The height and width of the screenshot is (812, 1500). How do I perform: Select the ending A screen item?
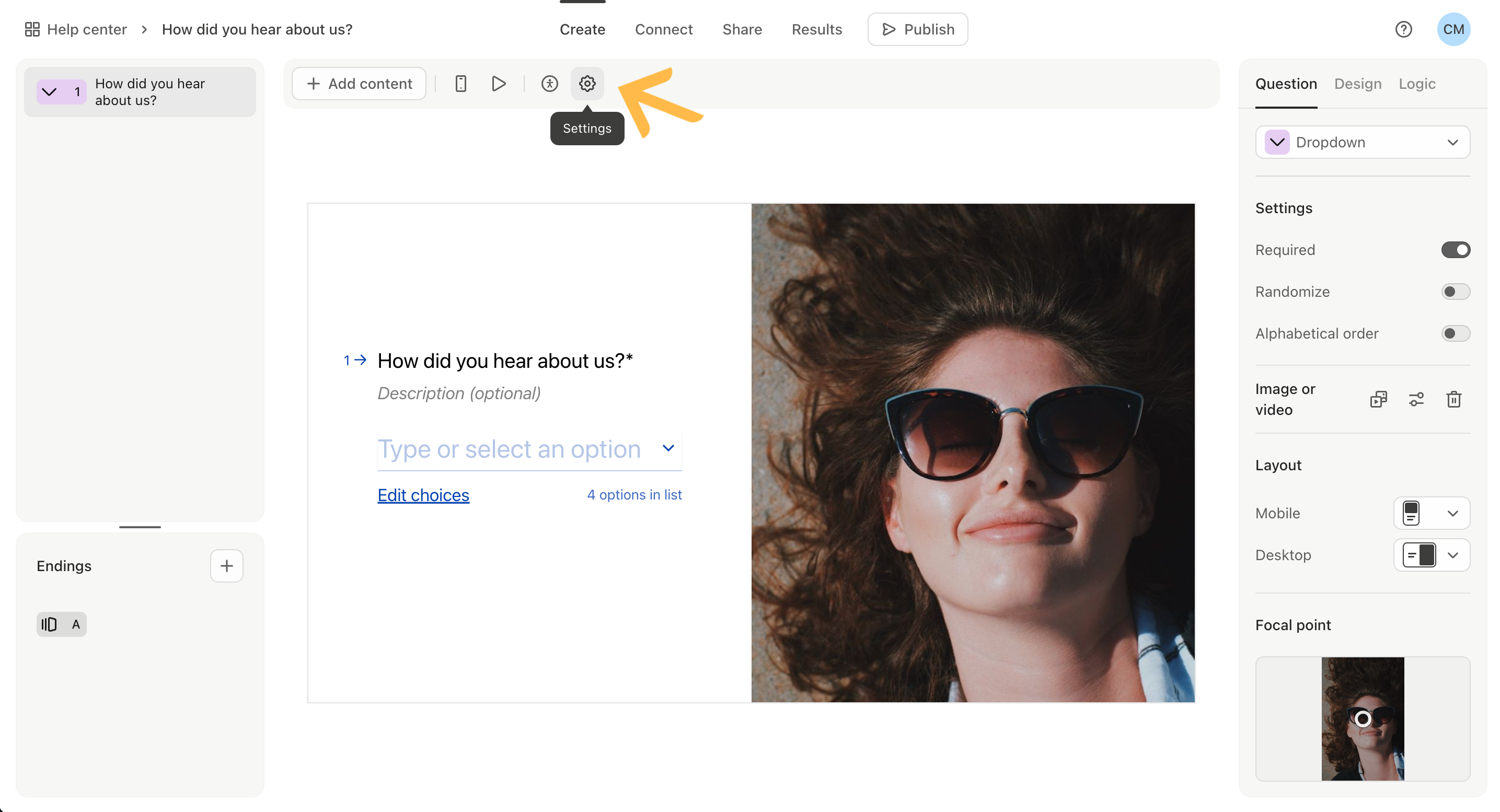point(61,624)
